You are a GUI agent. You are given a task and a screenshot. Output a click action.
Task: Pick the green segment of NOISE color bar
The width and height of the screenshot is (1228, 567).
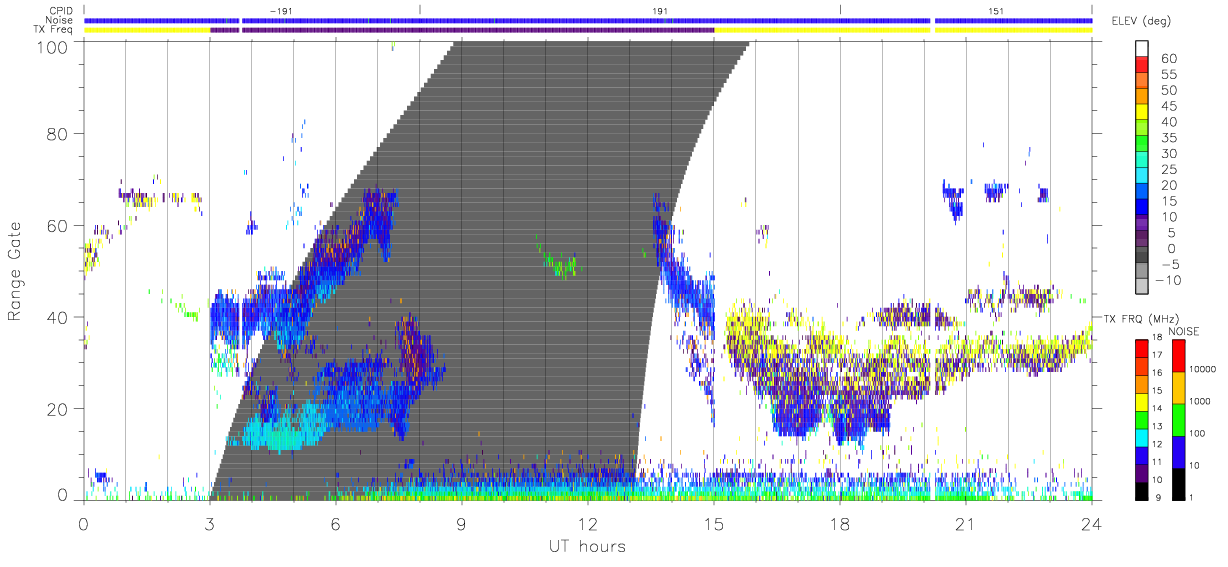point(1177,419)
